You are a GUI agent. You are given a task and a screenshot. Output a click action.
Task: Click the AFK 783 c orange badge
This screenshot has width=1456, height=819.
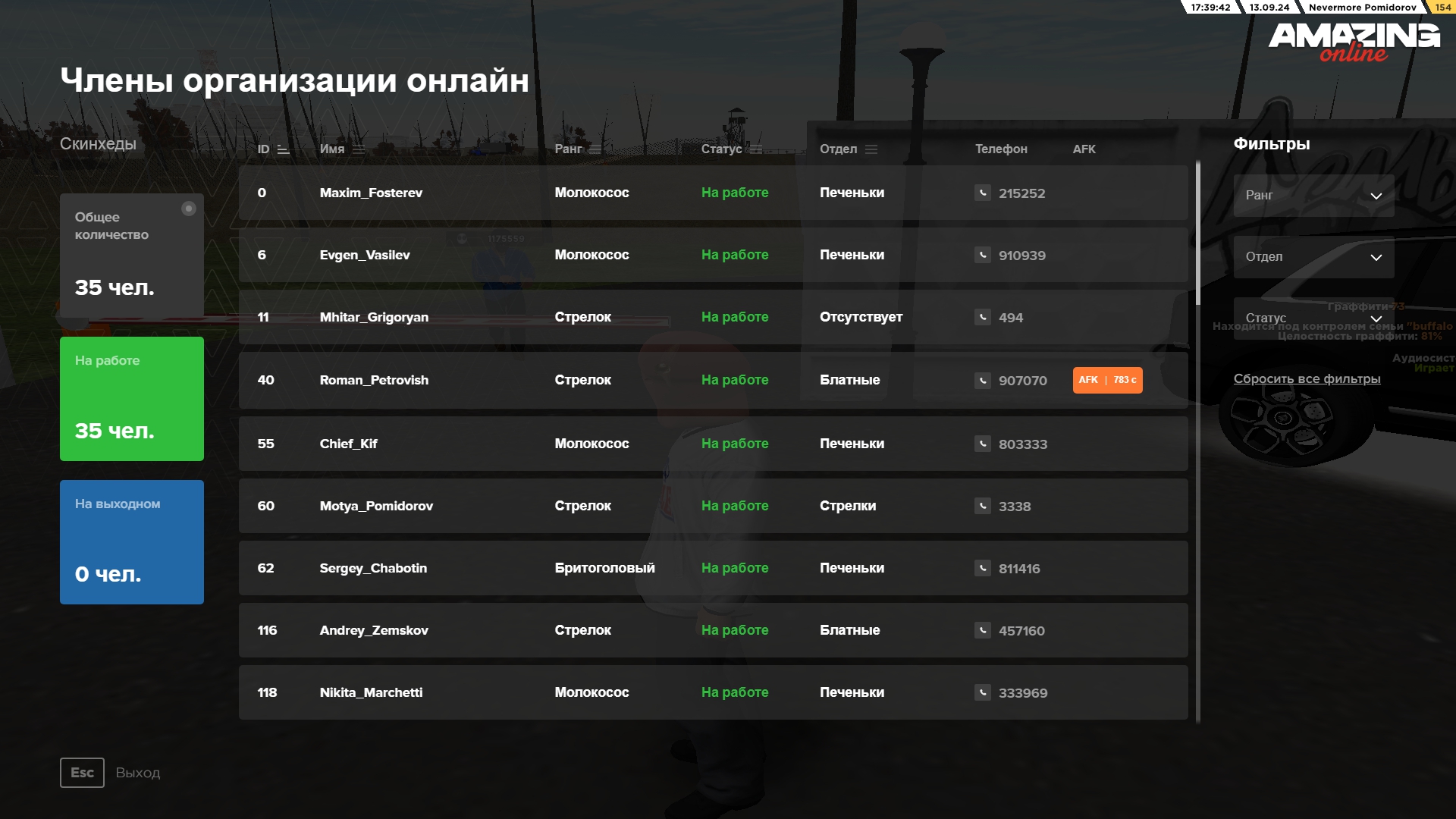1107,380
